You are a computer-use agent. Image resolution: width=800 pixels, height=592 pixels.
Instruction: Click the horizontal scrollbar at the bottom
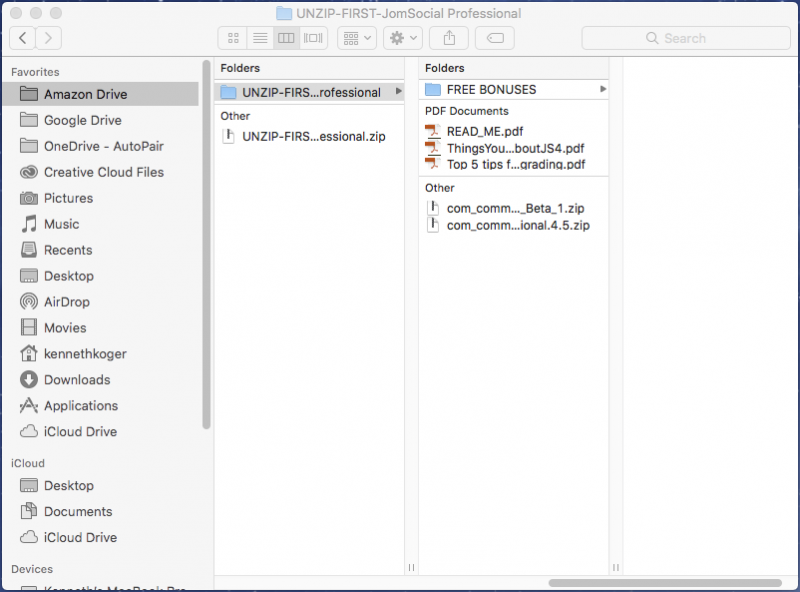coord(665,583)
